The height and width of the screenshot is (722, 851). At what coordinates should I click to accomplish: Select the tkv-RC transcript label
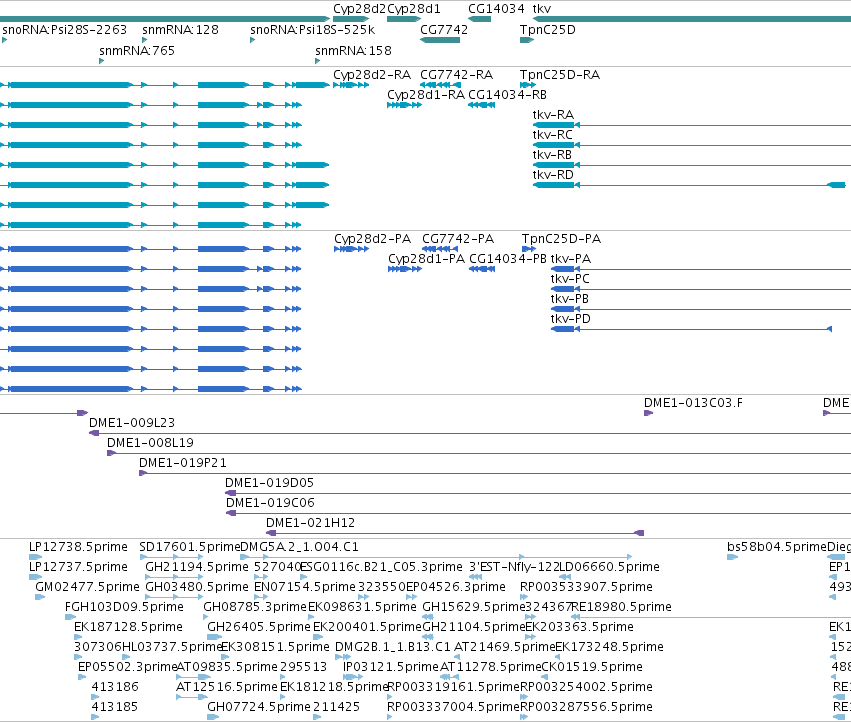coord(552,135)
